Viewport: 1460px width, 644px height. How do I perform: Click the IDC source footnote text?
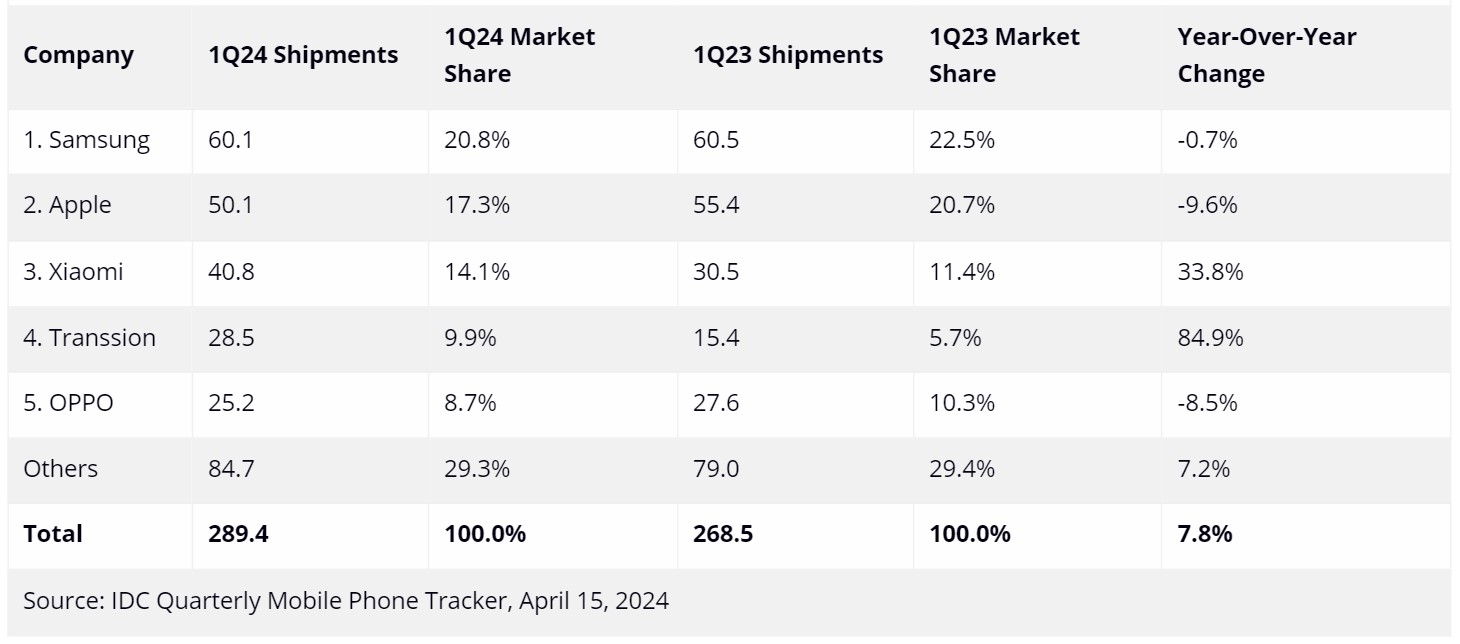[346, 601]
